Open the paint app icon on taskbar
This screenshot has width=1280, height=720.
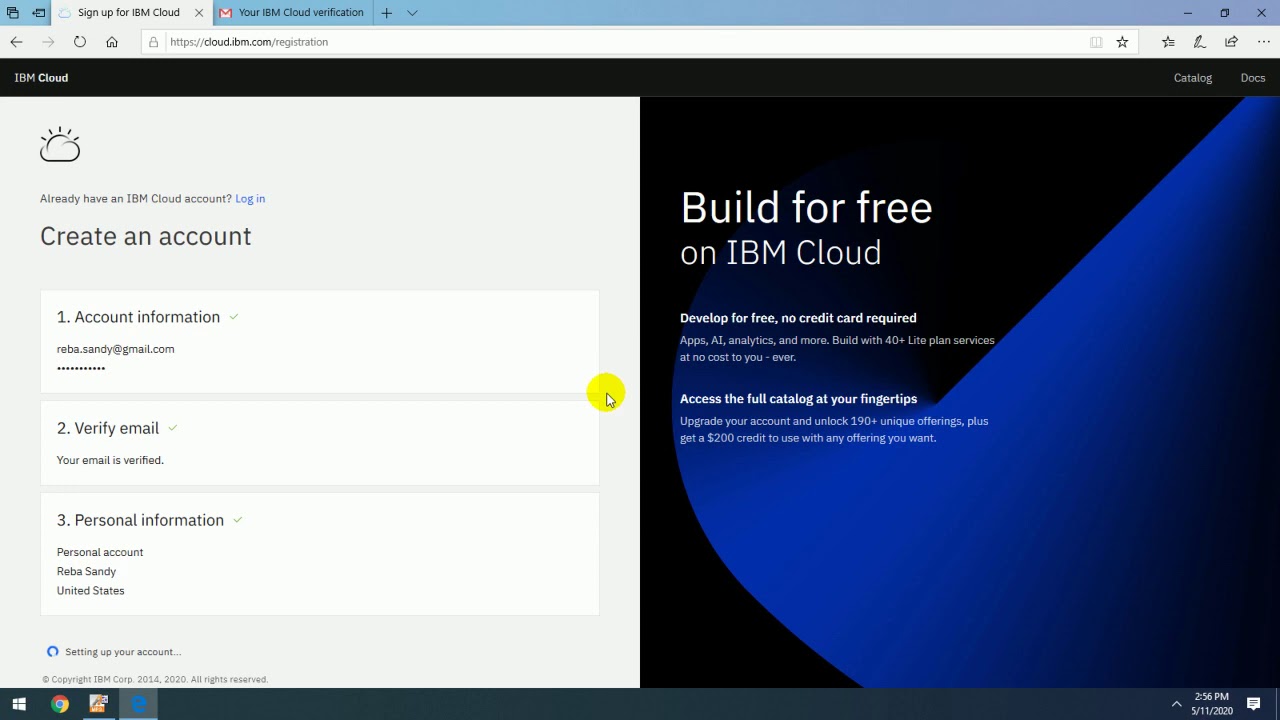click(98, 704)
